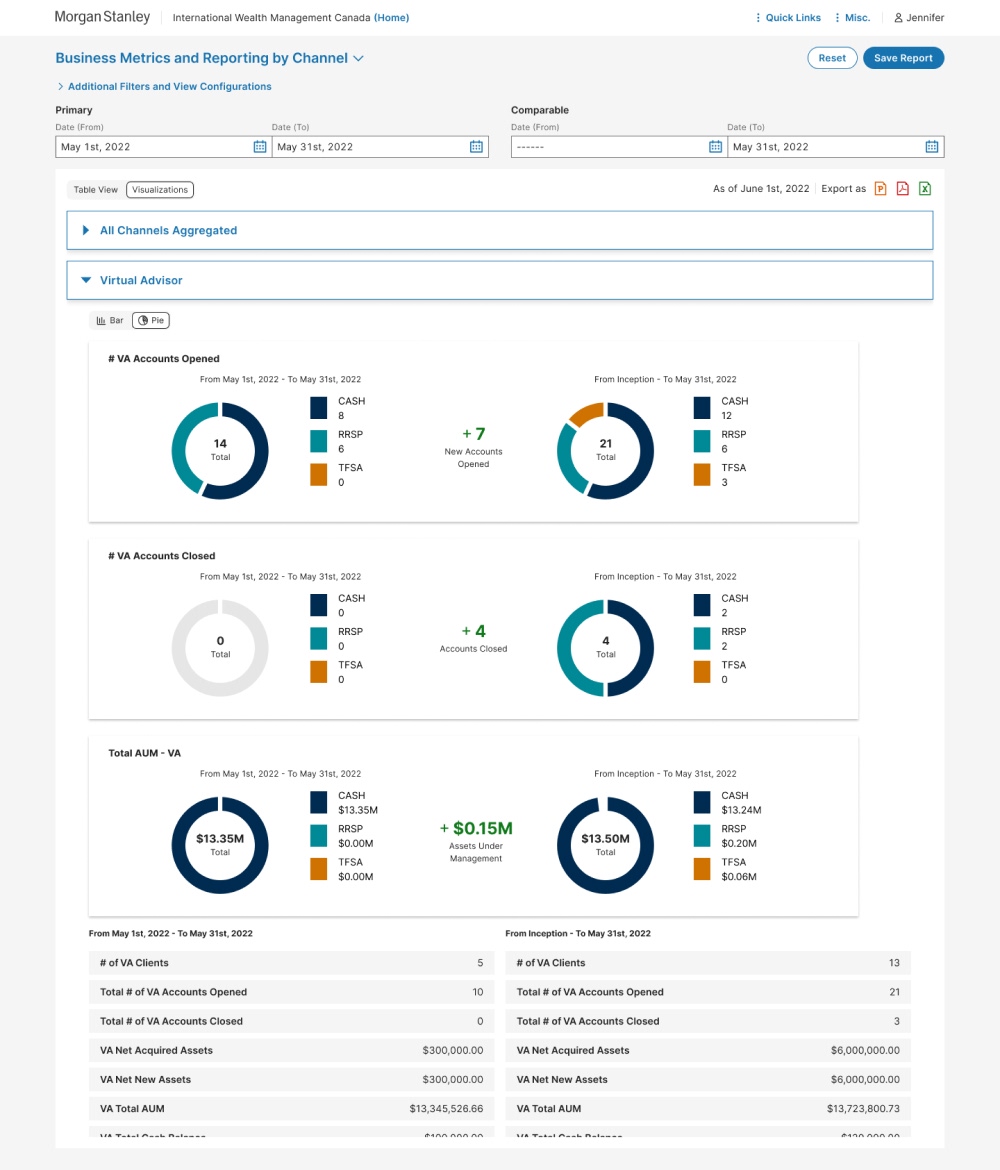Viewport: 1000px width, 1170px height.
Task: Select the Pie chart toggle
Action: (x=151, y=320)
